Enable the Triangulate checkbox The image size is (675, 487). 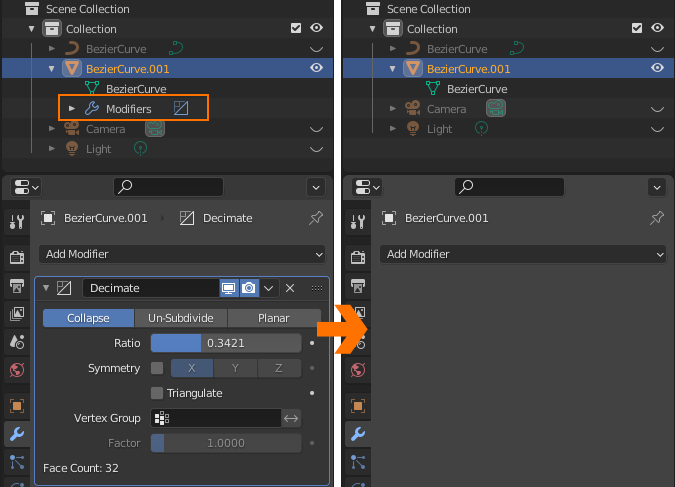click(x=157, y=393)
